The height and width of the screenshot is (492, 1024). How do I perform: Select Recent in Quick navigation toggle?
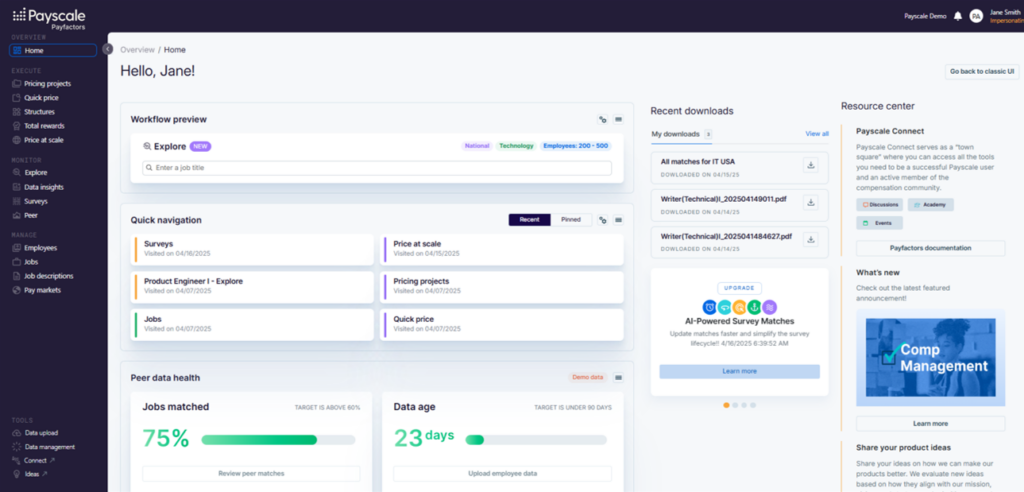529,219
